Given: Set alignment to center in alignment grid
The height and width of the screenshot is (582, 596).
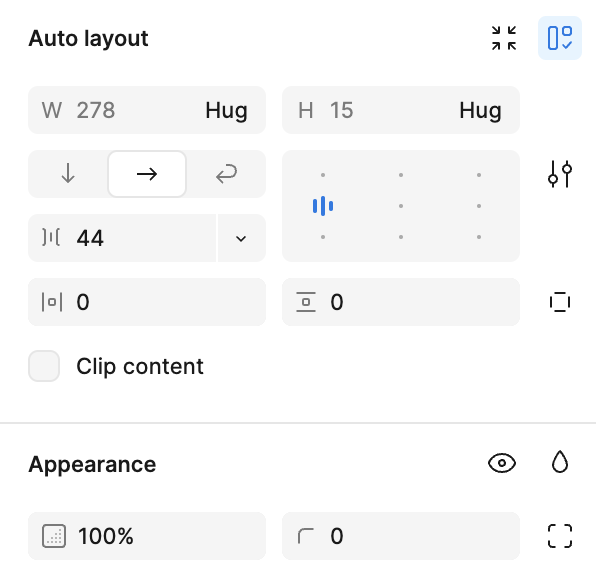Looking at the screenshot, I should pos(401,206).
